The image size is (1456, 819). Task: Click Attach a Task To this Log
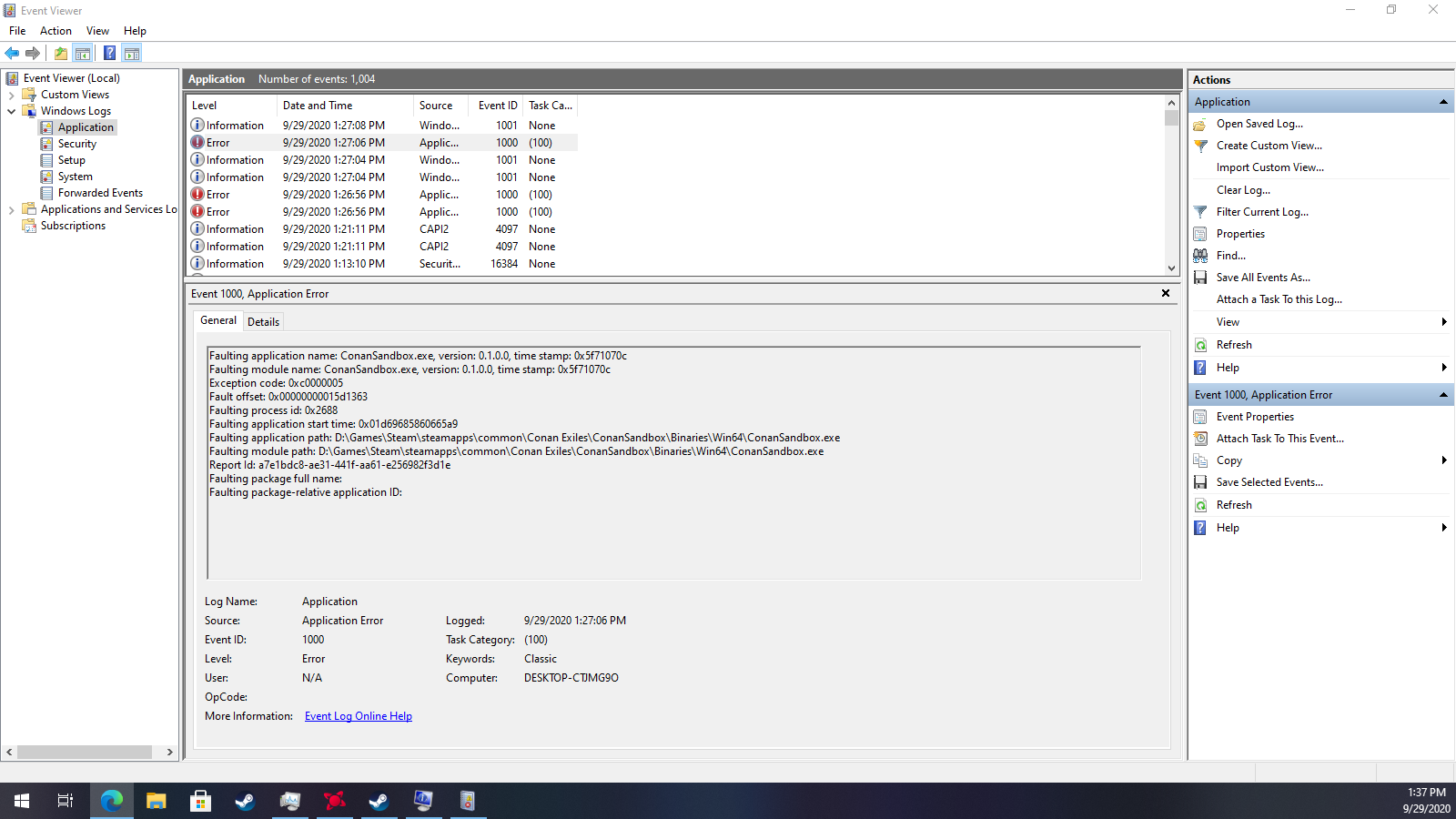[x=1279, y=299]
